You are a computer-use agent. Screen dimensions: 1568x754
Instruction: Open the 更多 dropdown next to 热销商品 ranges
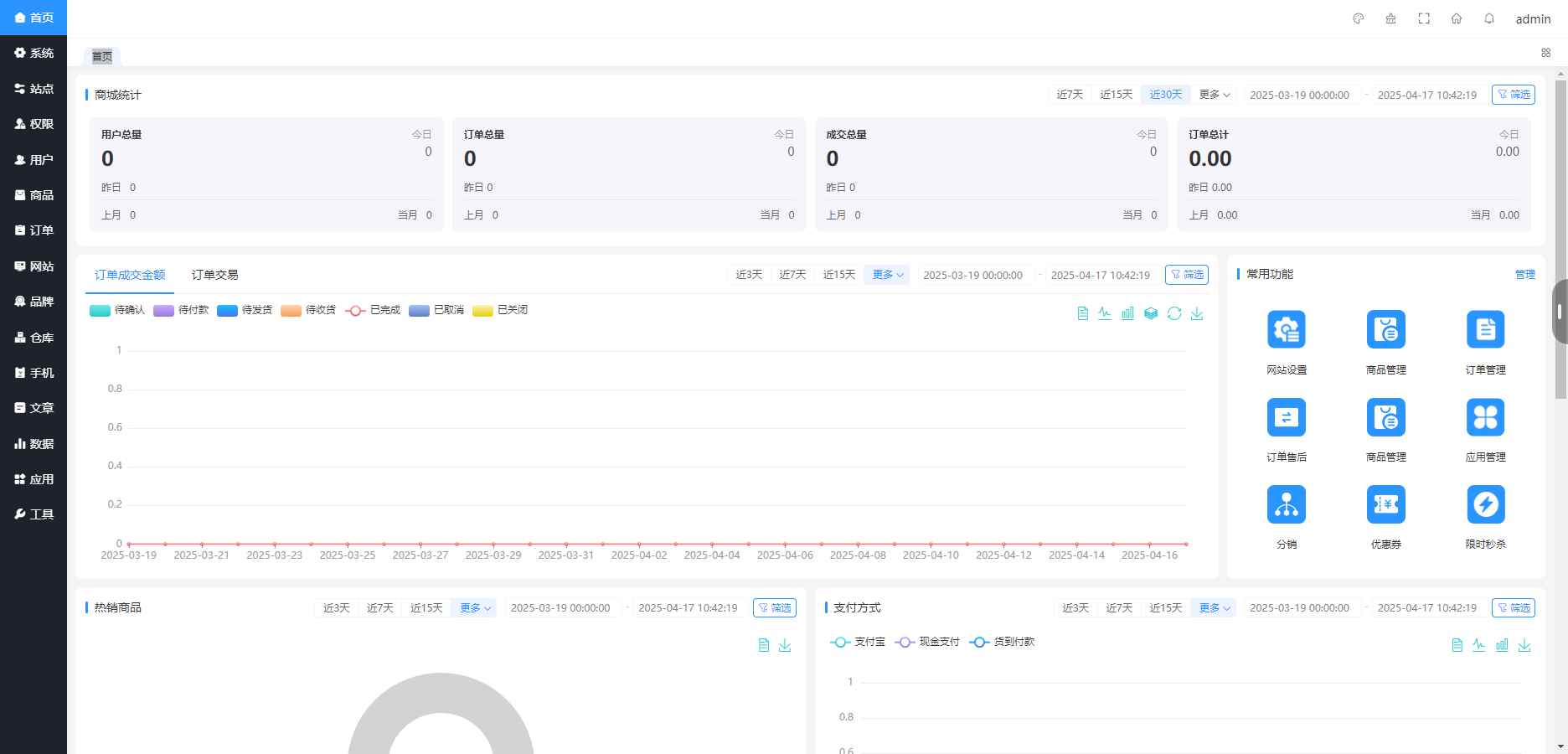[x=472, y=608]
